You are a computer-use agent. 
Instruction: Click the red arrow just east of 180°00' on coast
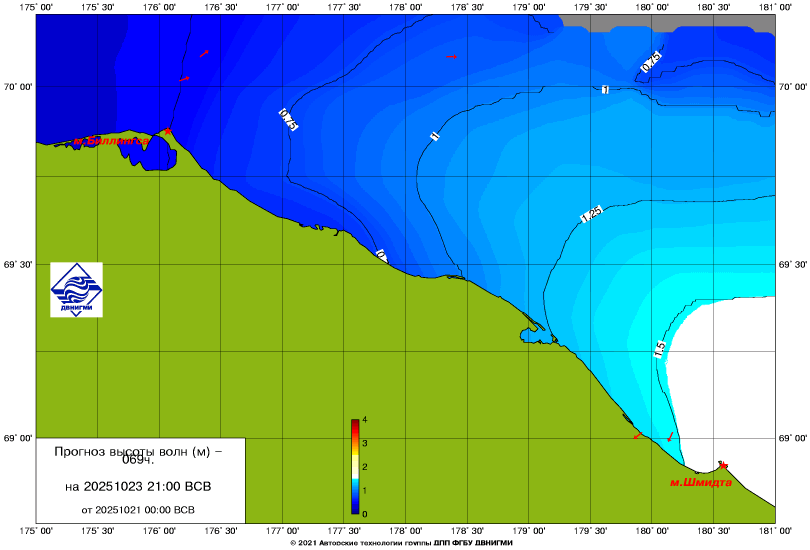pos(670,437)
